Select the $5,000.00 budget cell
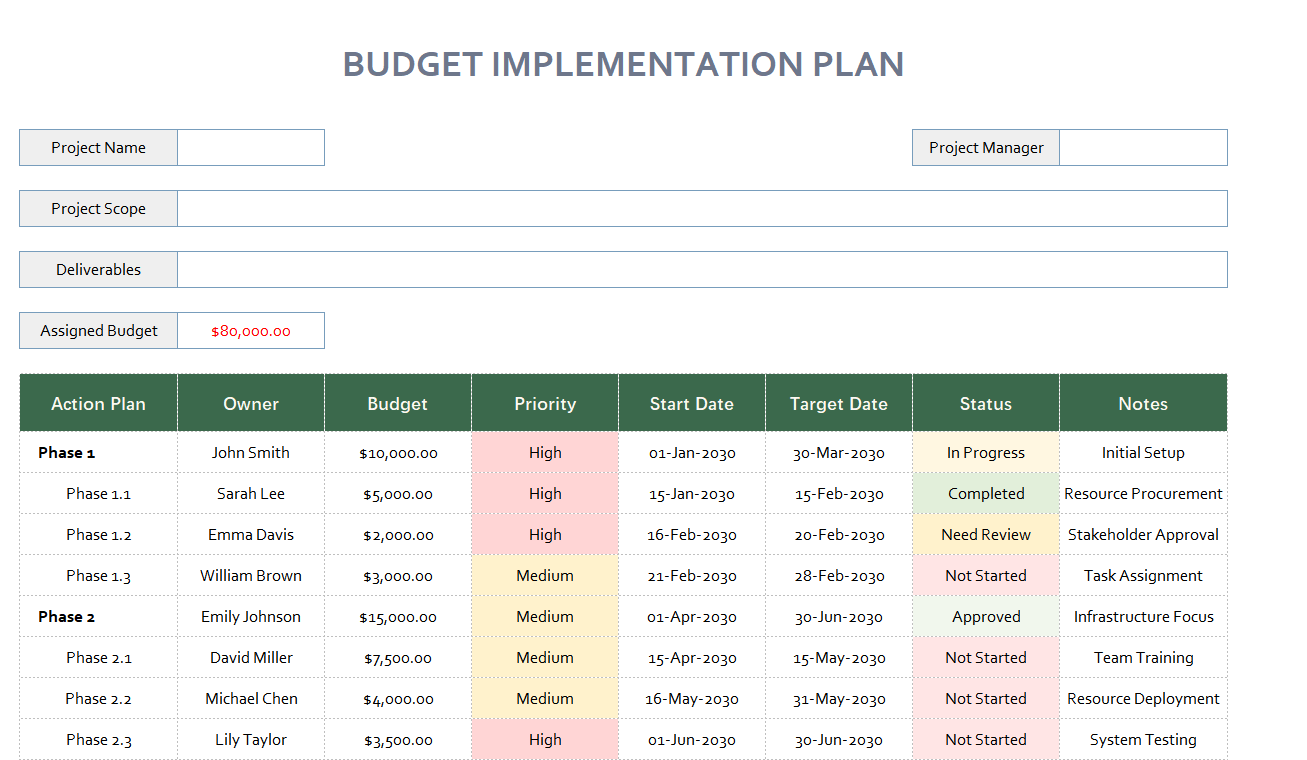The image size is (1307, 760). 398,493
